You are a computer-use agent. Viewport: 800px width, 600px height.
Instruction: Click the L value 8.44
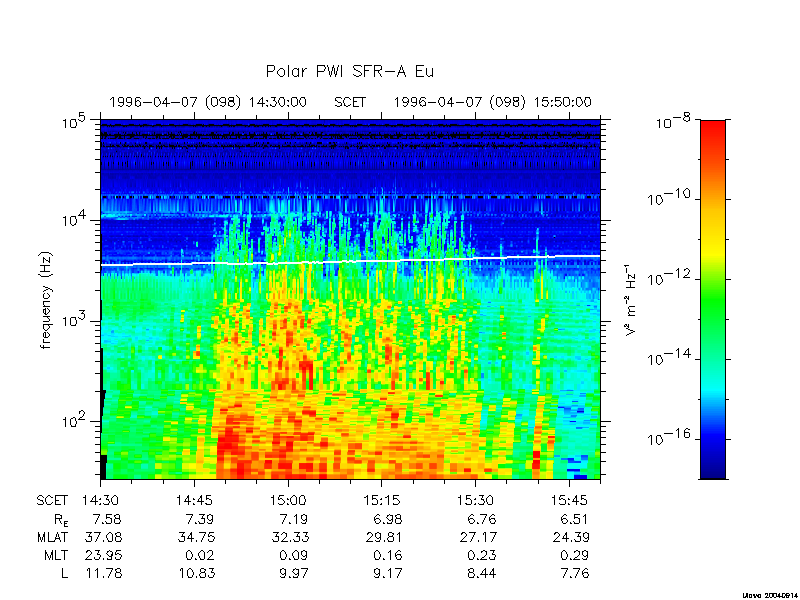(x=481, y=573)
